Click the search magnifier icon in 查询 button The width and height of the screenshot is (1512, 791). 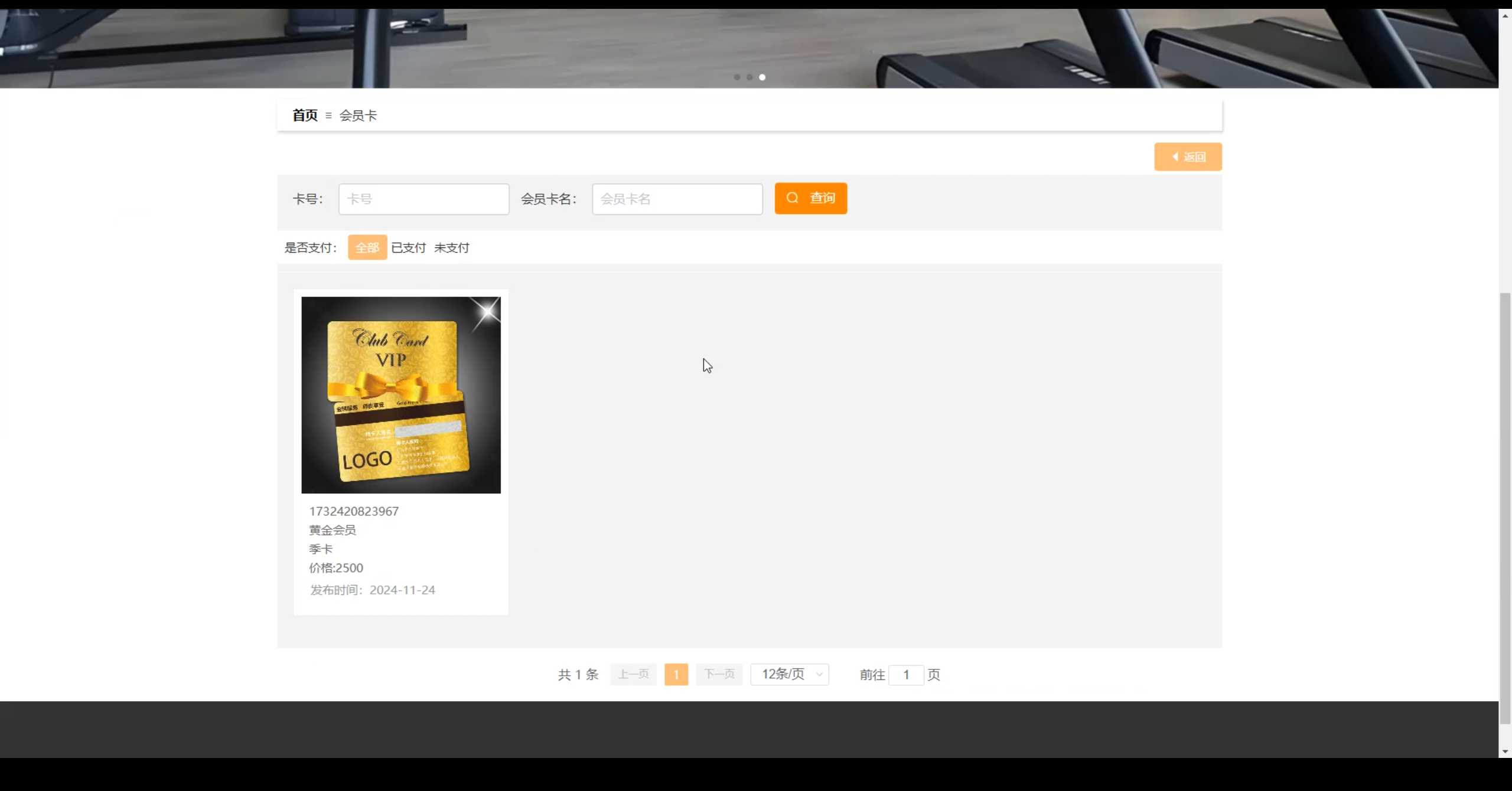pos(793,198)
